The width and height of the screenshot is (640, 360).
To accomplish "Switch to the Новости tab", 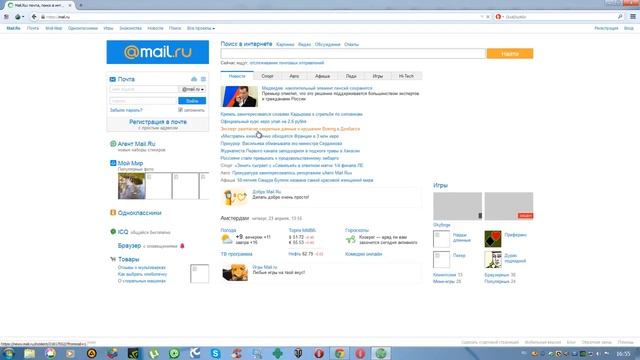I will [x=237, y=76].
